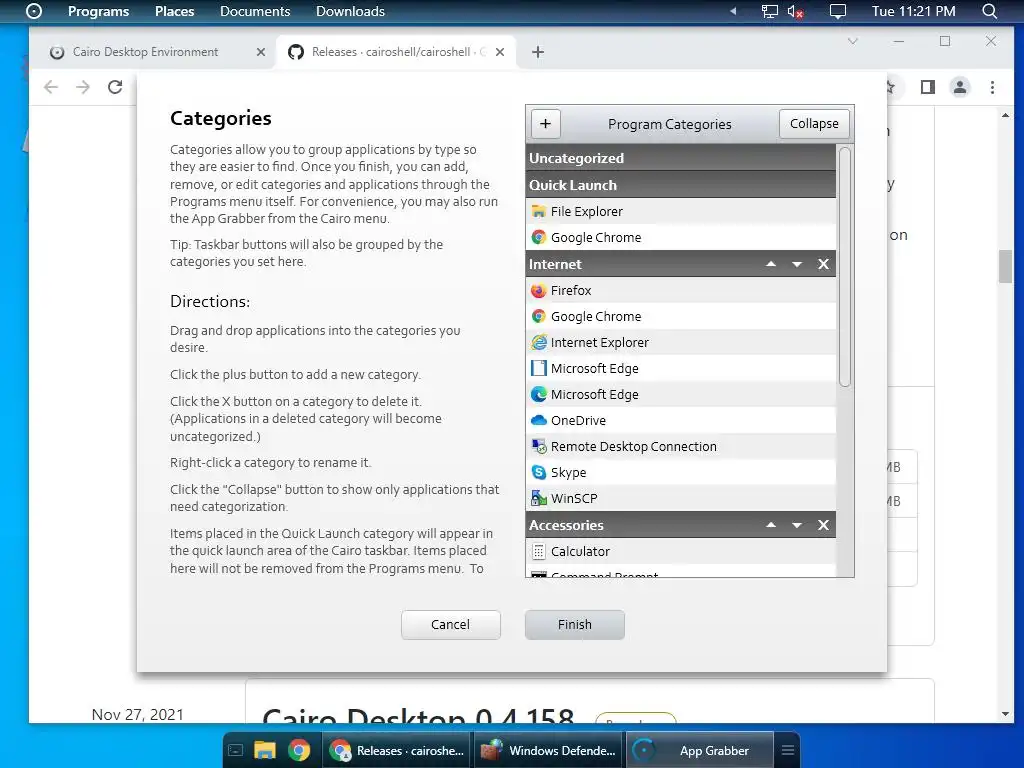Image resolution: width=1024 pixels, height=768 pixels.
Task: Click the Collapse button
Action: 814,123
